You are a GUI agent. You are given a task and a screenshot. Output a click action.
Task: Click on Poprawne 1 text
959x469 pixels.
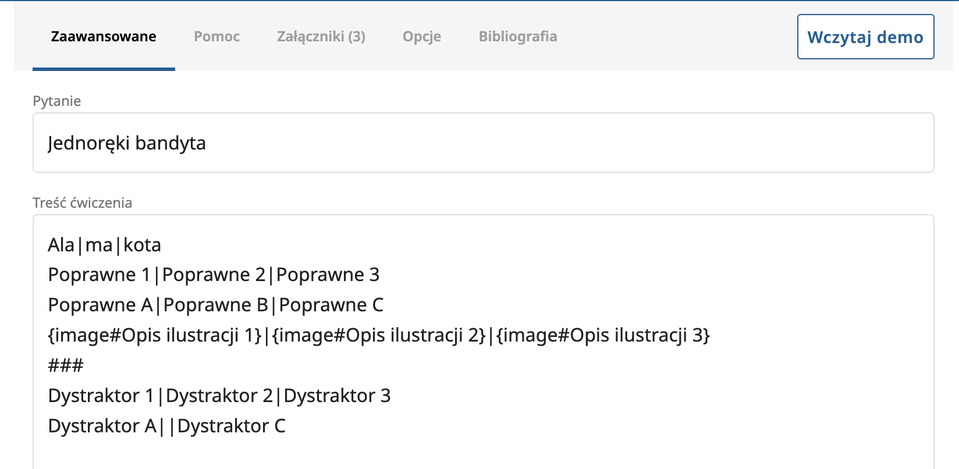click(x=104, y=275)
